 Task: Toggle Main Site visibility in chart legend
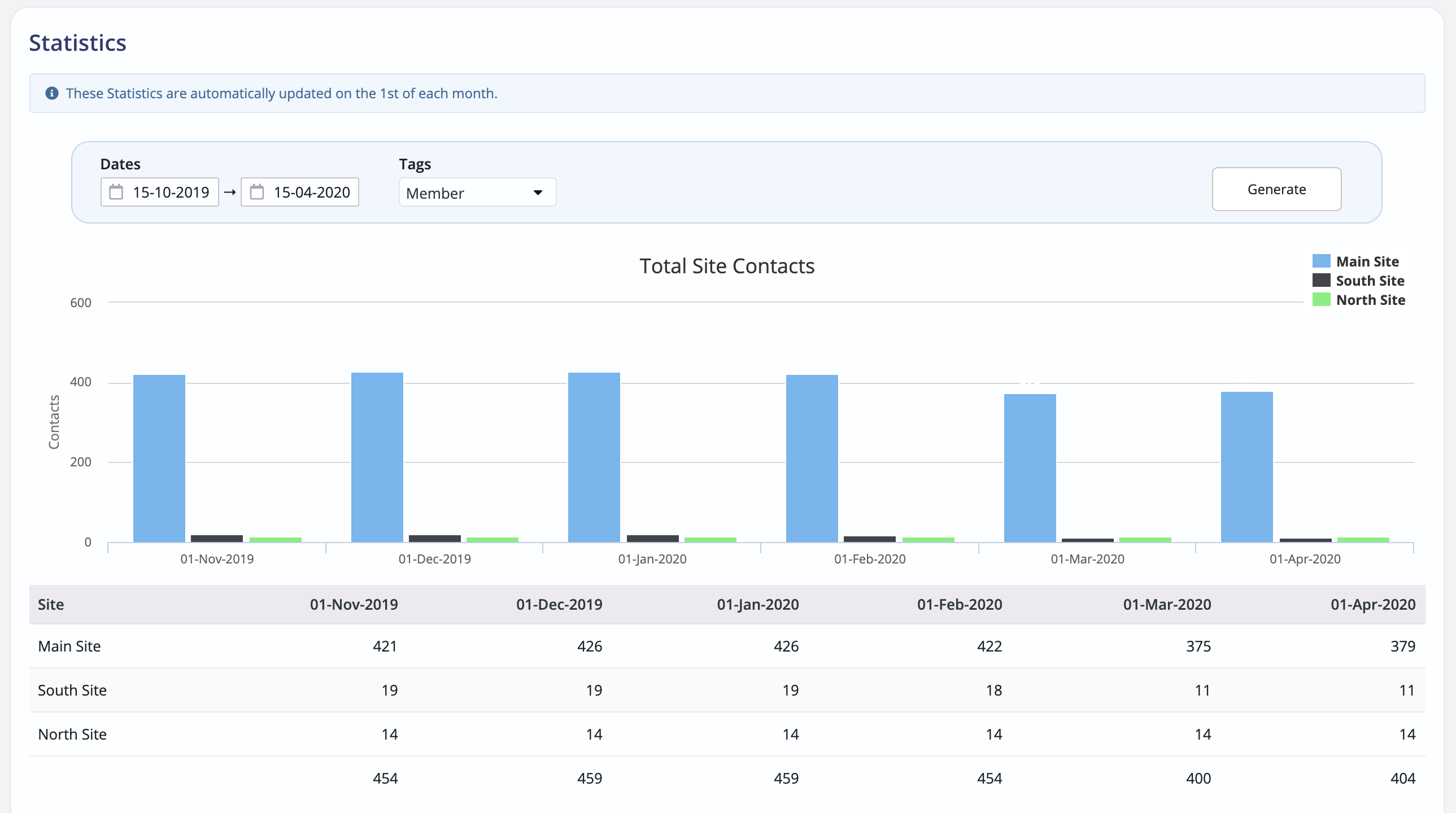(1367, 260)
